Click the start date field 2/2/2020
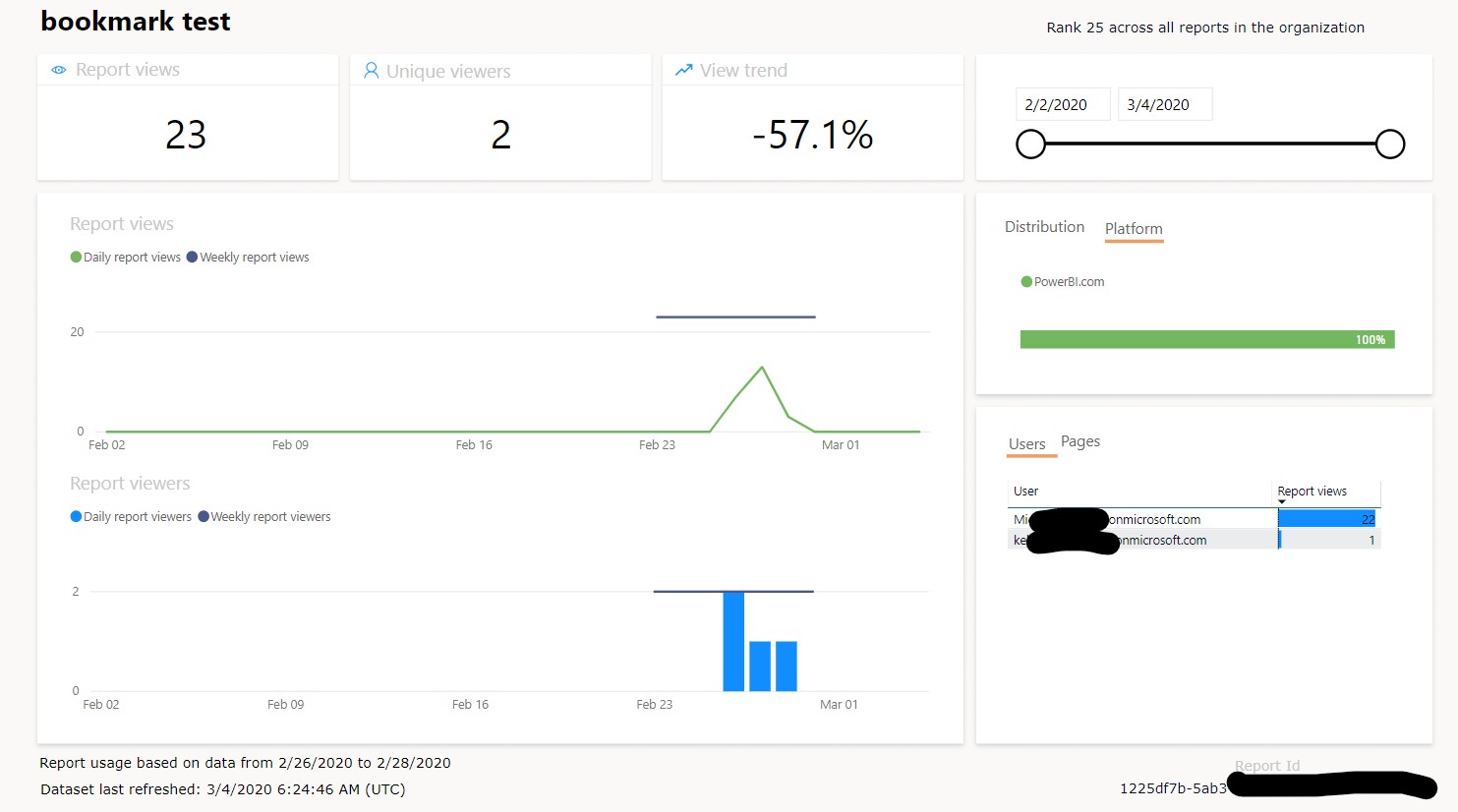Viewport: 1458px width, 812px height. pos(1063,104)
